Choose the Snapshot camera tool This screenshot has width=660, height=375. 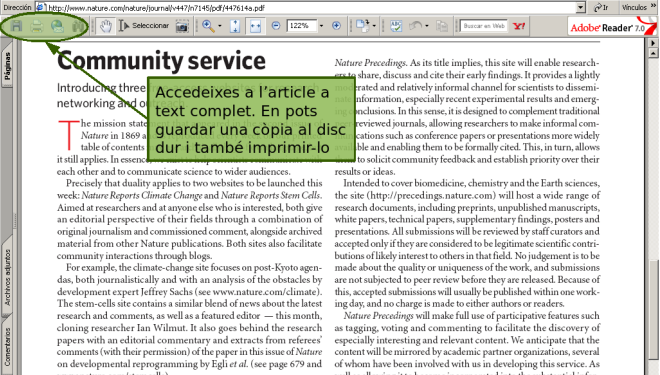182,26
